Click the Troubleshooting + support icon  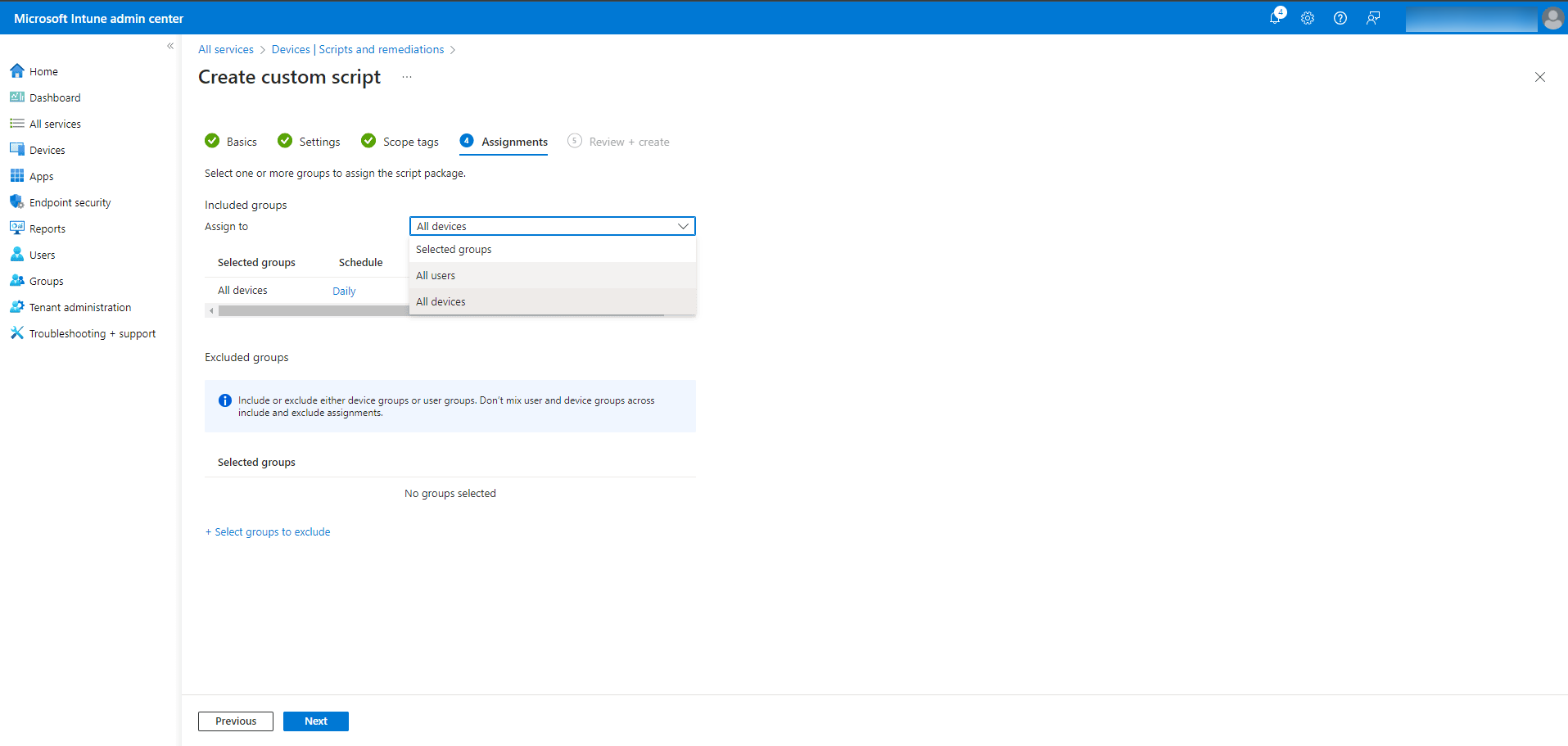click(x=17, y=333)
